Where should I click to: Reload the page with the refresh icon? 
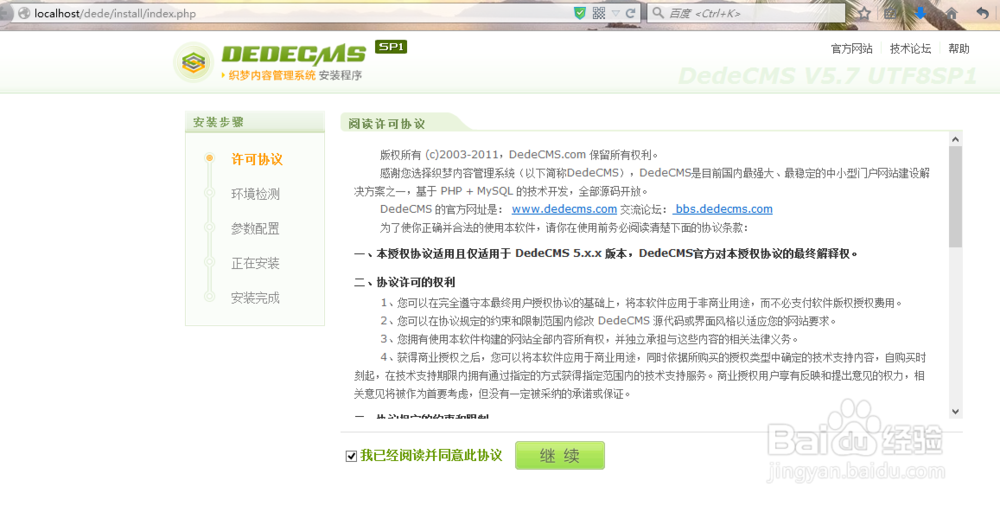pos(631,13)
